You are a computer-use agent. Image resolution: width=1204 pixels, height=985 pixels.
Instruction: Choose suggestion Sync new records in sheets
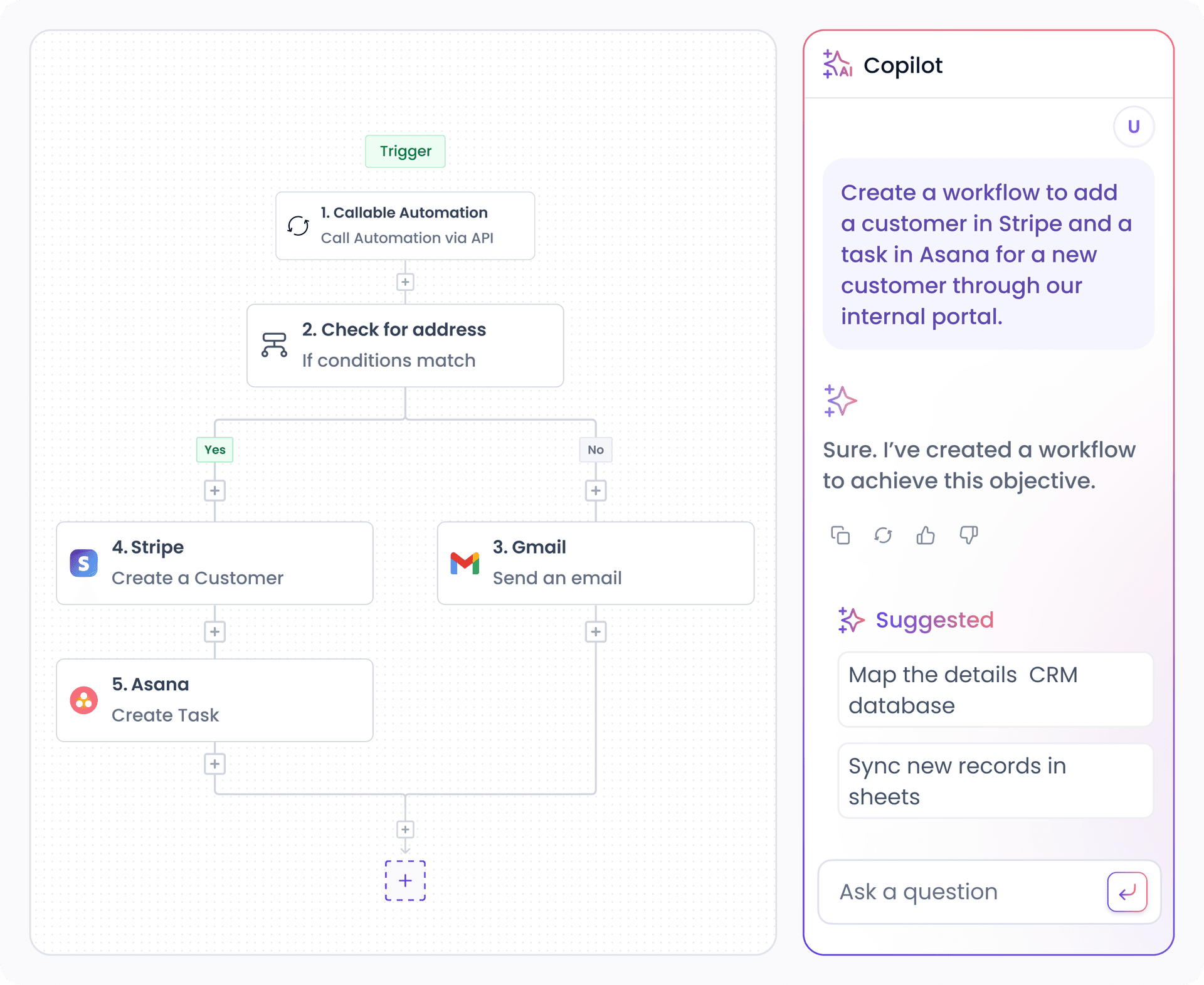[x=995, y=781]
